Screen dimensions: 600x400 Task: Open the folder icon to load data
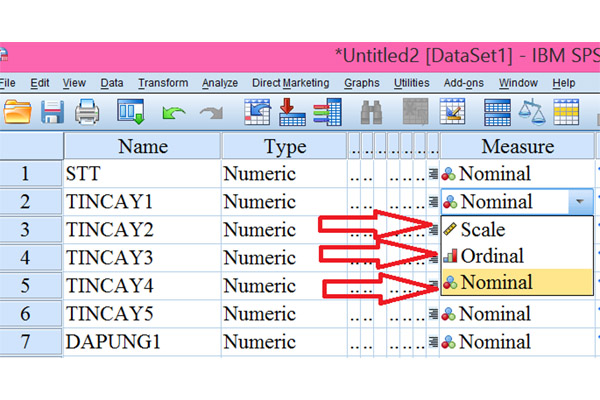17,112
